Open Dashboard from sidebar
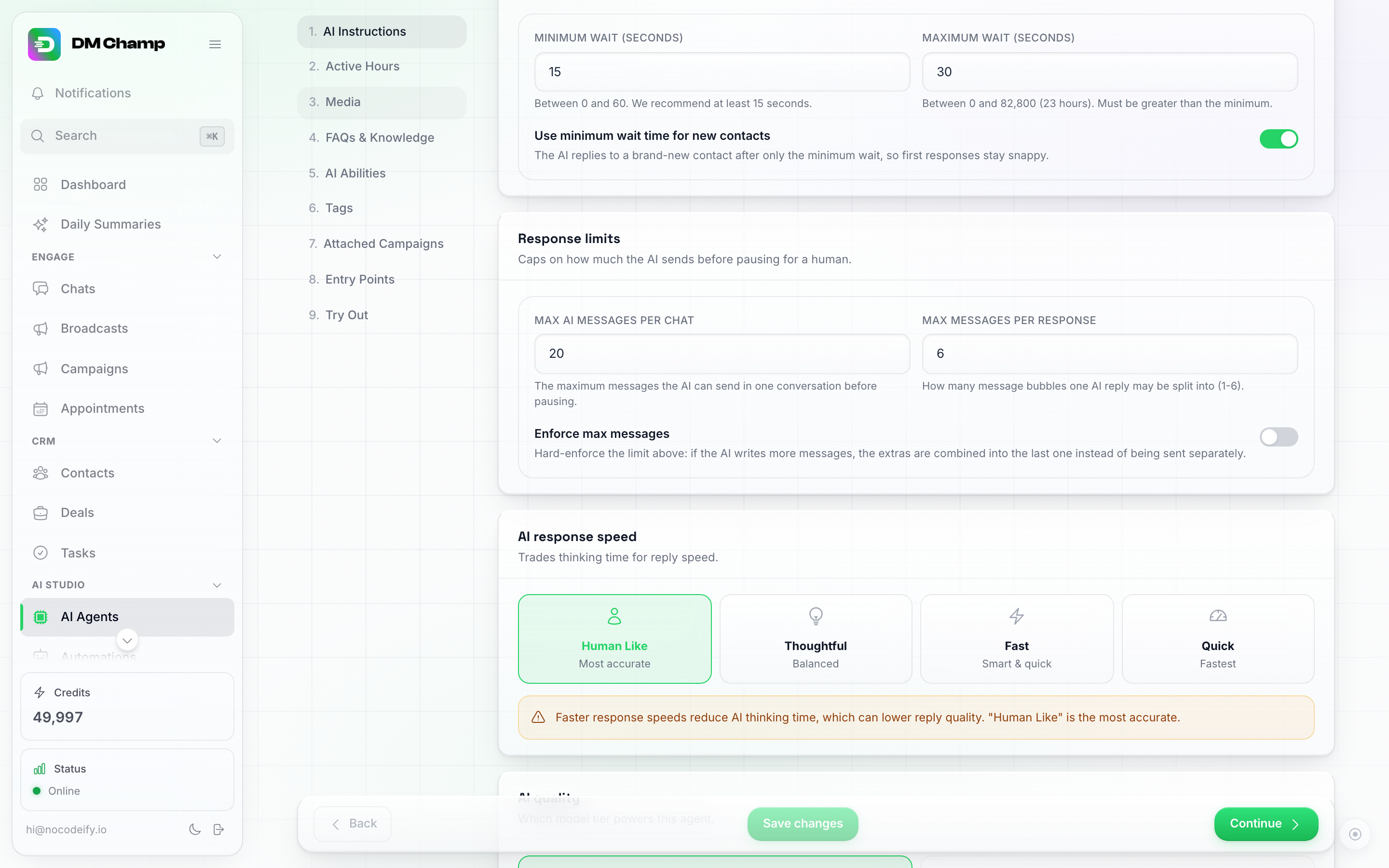The image size is (1389, 868). click(x=127, y=184)
